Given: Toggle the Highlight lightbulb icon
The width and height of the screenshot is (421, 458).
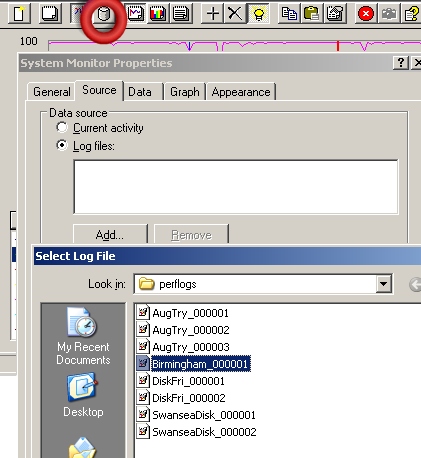Looking at the screenshot, I should pyautogui.click(x=258, y=13).
